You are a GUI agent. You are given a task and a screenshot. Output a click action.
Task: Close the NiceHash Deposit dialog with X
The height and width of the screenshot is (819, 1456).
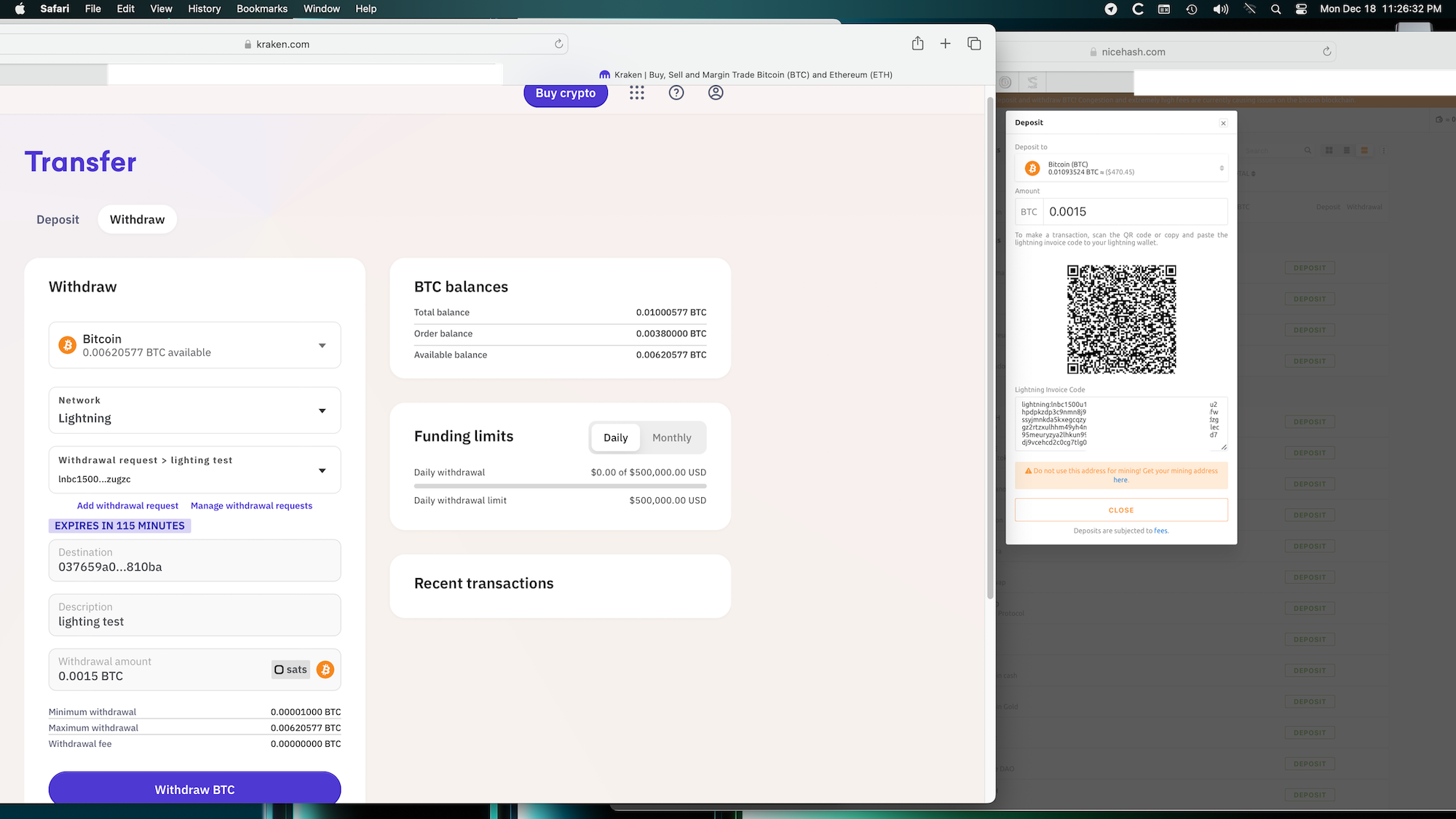click(x=1223, y=123)
